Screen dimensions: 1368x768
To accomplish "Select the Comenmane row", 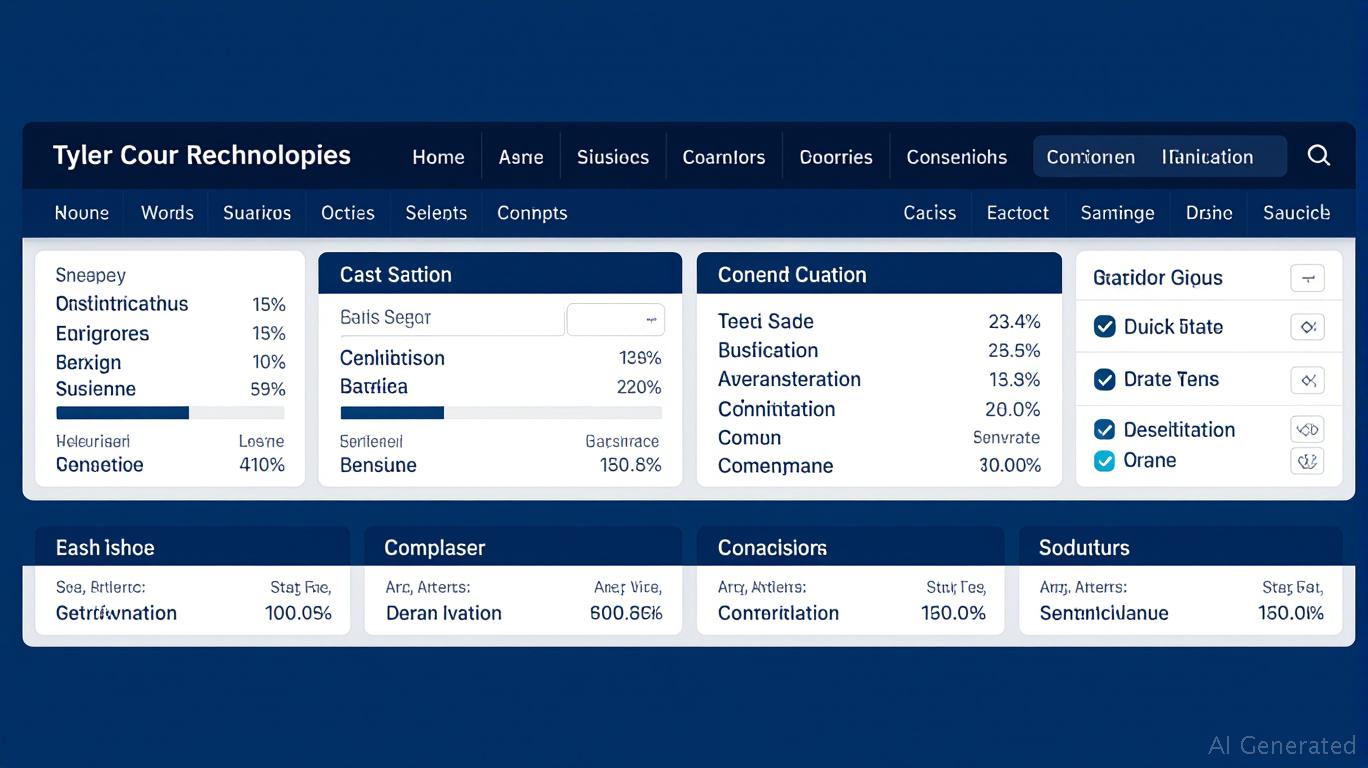I will coord(879,466).
